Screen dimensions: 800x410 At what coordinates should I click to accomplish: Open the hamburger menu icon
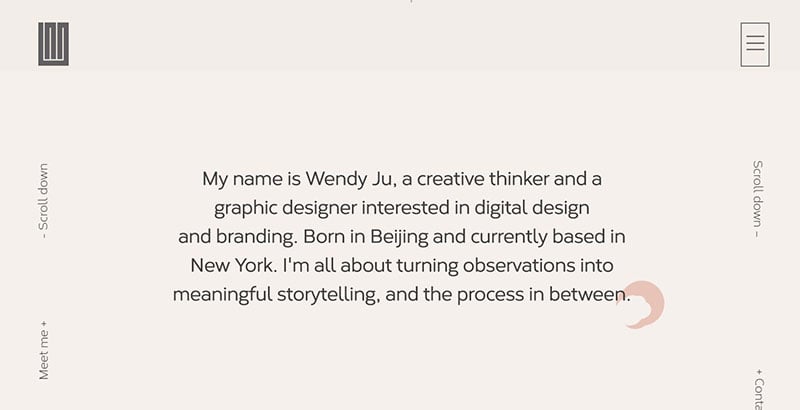pyautogui.click(x=755, y=44)
